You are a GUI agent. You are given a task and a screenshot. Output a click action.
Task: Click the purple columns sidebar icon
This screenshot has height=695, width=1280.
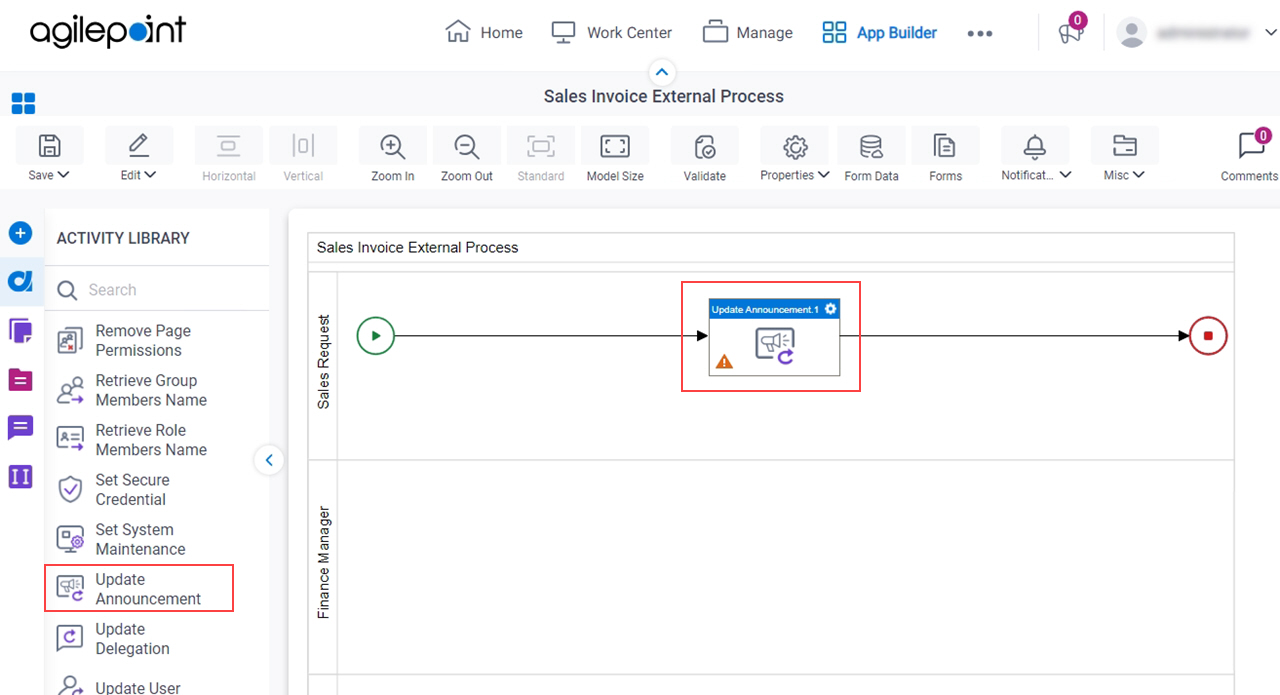coord(20,477)
